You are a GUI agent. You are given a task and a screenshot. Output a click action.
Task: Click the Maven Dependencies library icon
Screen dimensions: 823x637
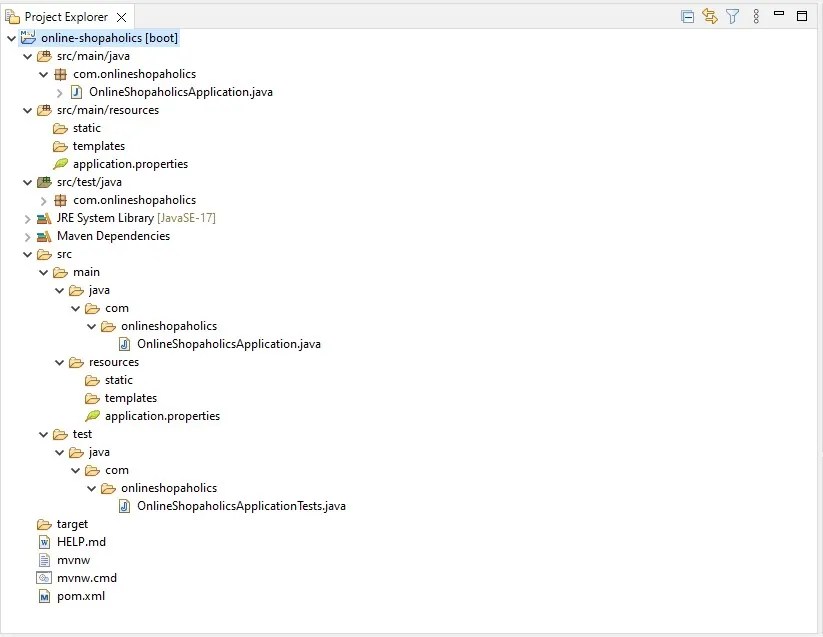tap(43, 236)
